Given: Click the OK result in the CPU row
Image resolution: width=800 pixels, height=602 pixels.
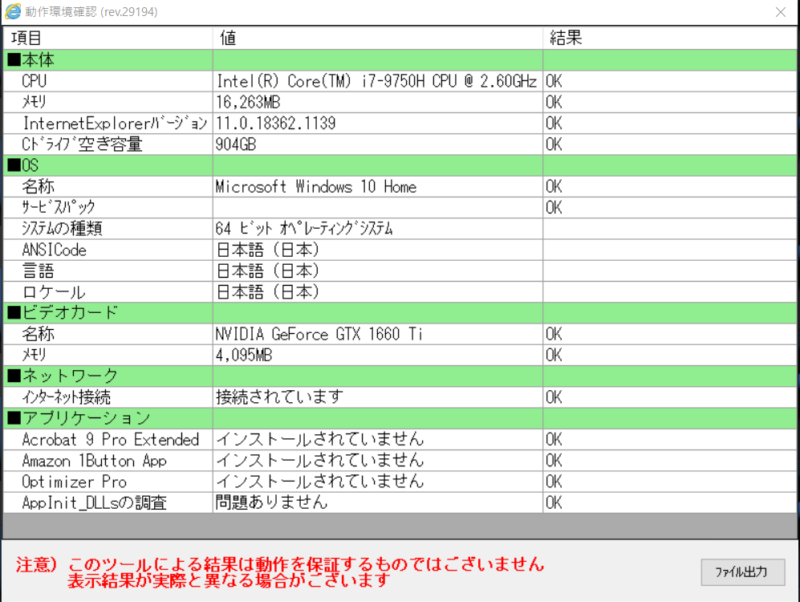Looking at the screenshot, I should 554,81.
